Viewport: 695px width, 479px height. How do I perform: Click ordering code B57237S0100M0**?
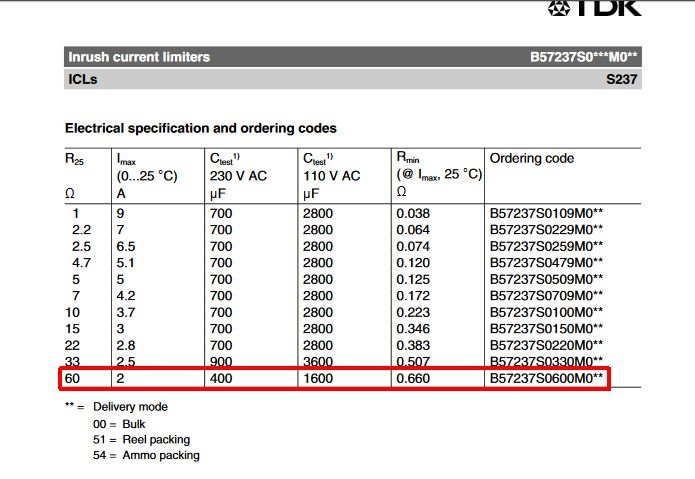(546, 311)
